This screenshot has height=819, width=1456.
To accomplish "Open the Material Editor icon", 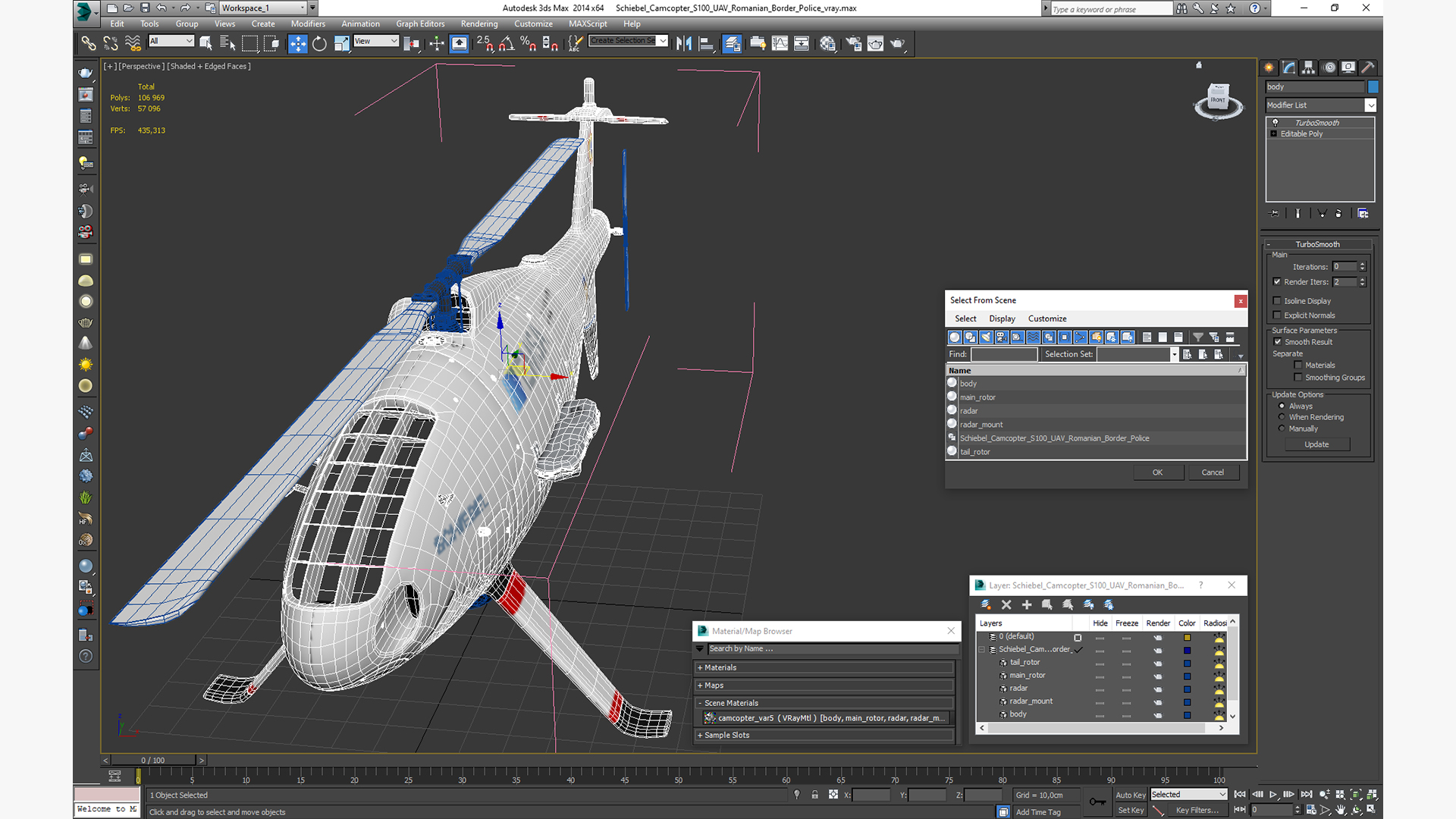I will pos(827,44).
